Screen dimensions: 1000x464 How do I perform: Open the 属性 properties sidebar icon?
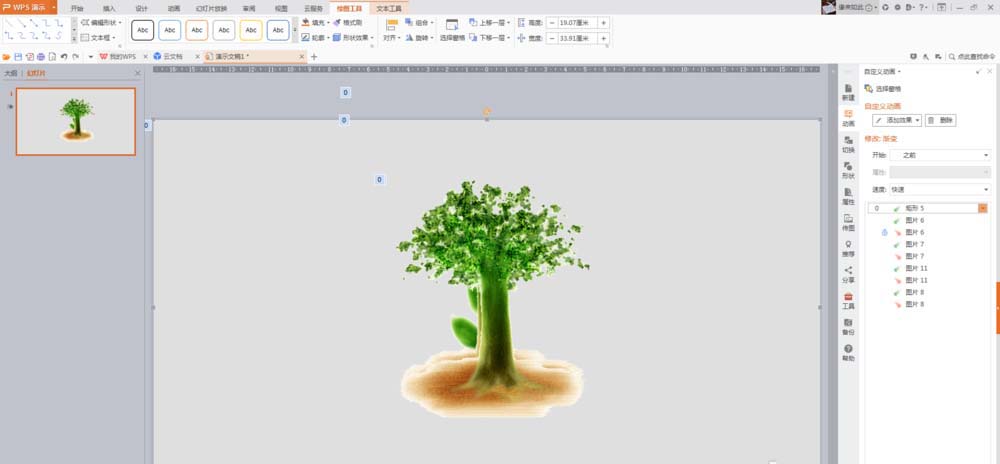[x=848, y=197]
